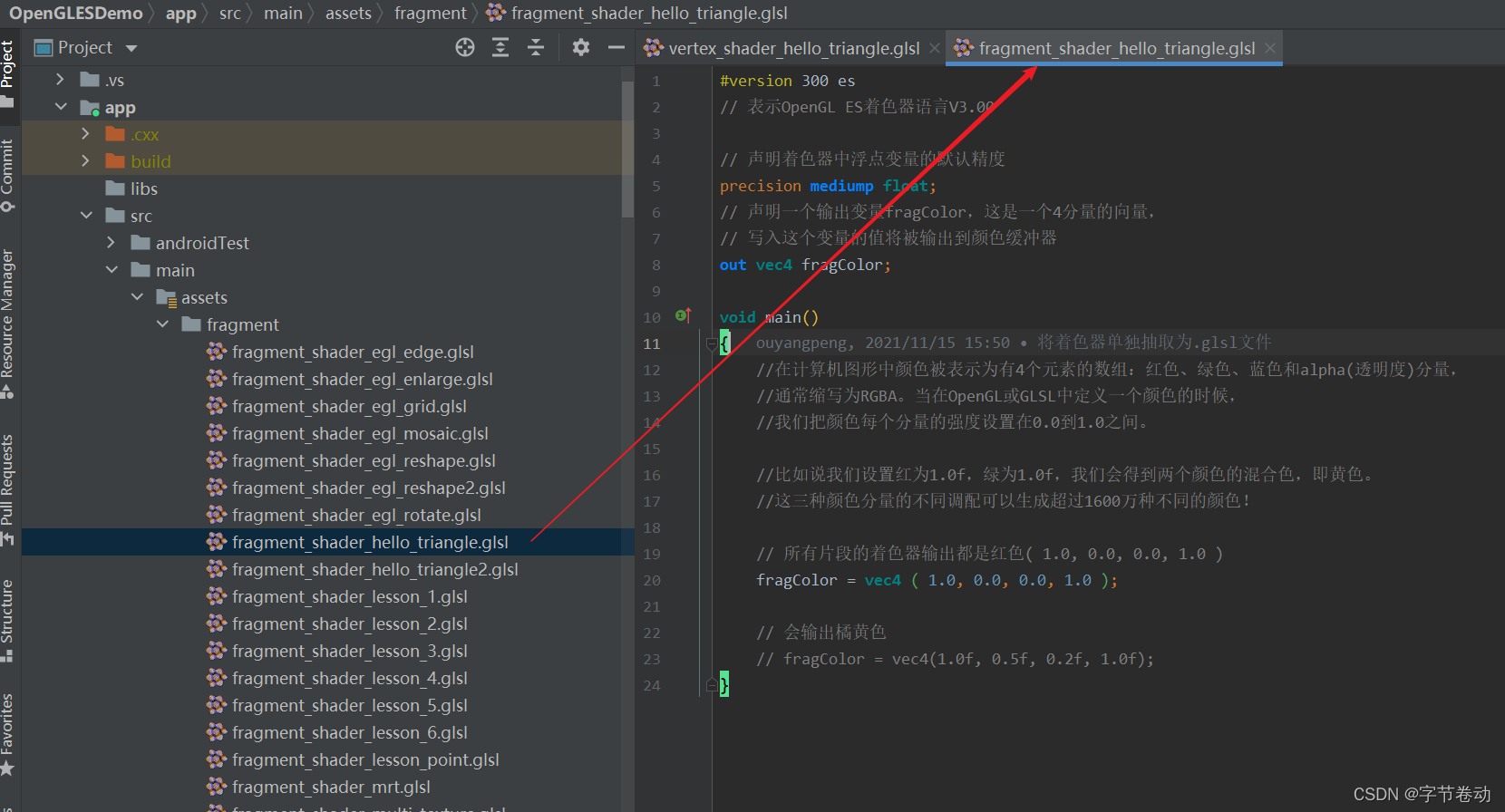This screenshot has height=812, width=1505.
Task: Click the orange folder icon next to build
Action: pyautogui.click(x=115, y=161)
